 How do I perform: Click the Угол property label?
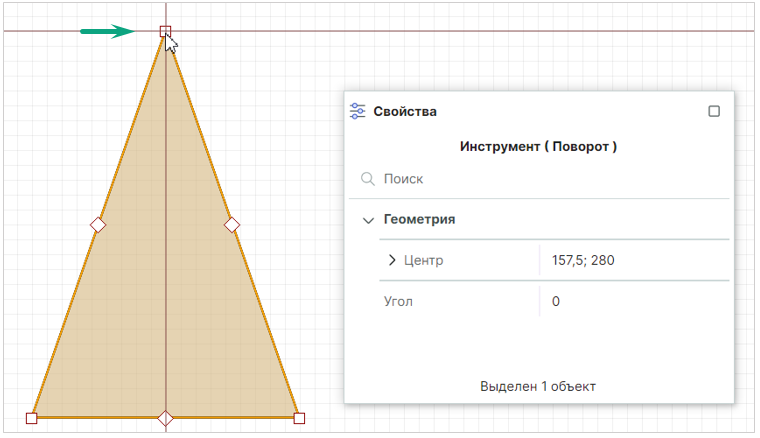[398, 301]
